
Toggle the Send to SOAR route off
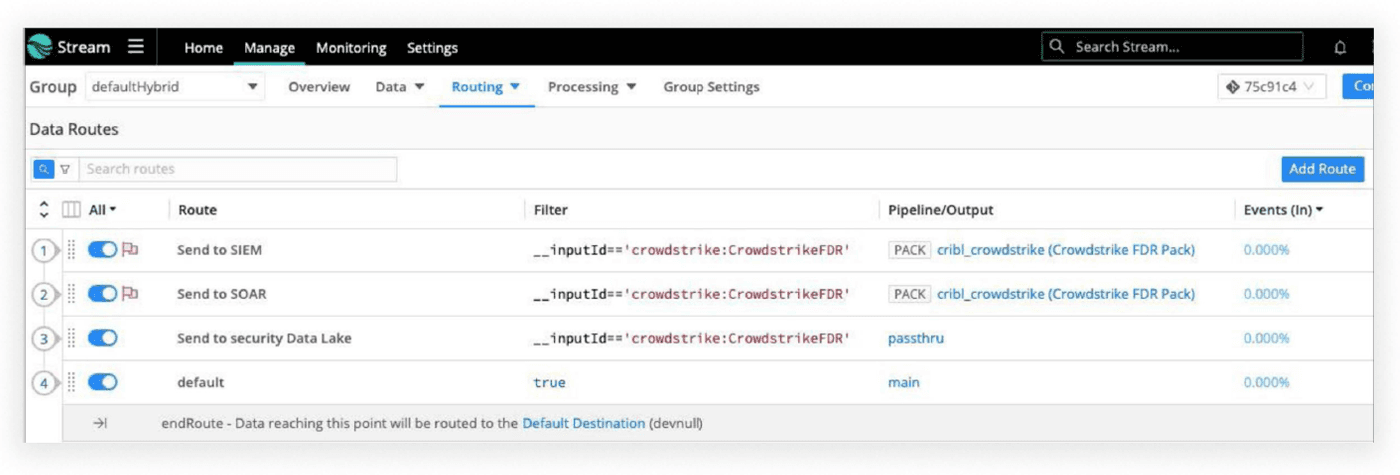(x=103, y=294)
